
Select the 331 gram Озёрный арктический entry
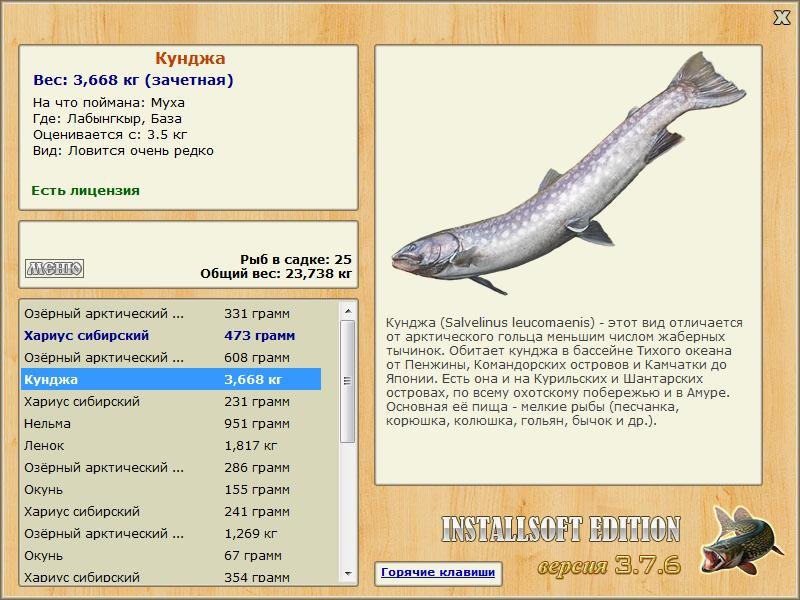[170, 314]
